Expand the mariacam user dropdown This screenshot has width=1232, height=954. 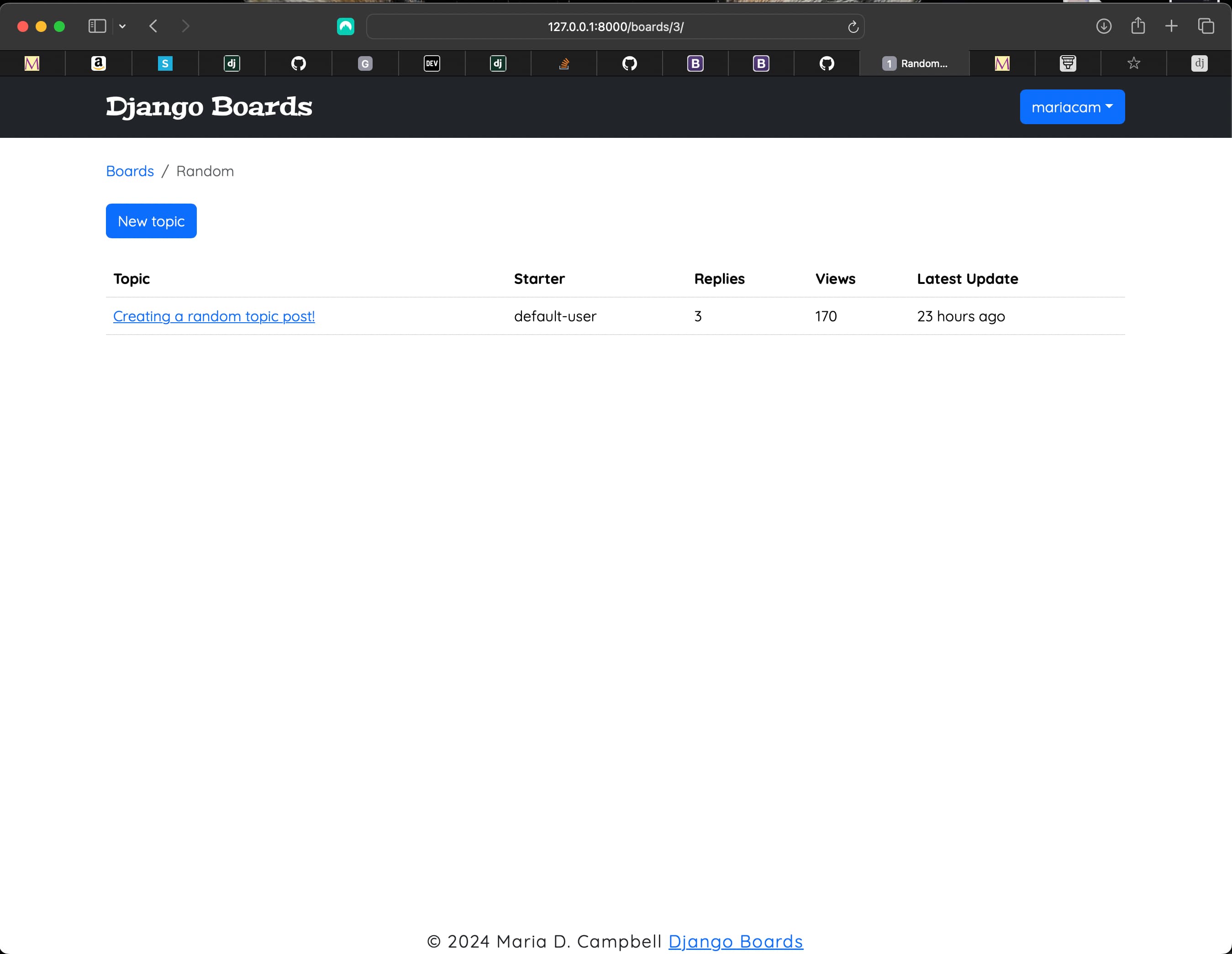click(x=1072, y=106)
